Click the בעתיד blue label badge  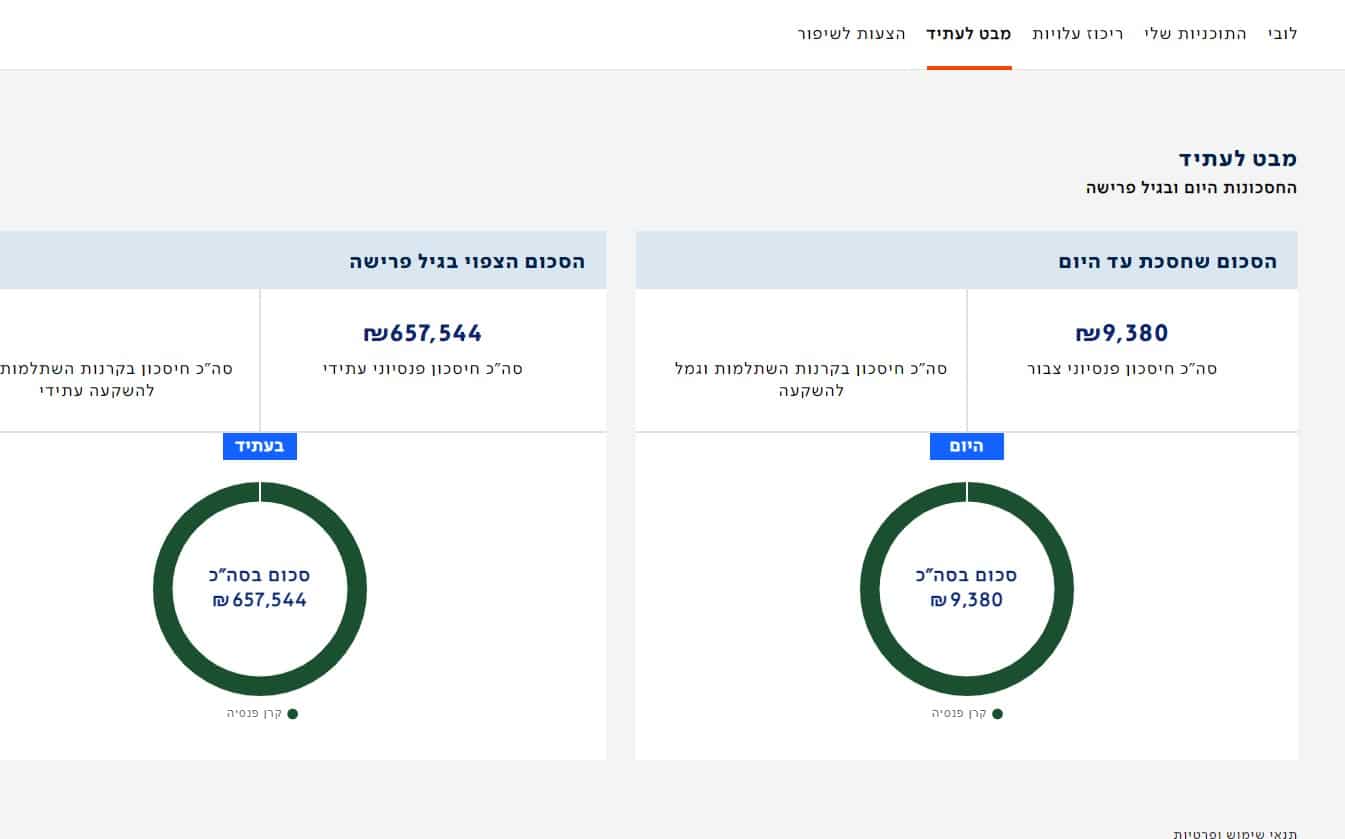[x=260, y=446]
